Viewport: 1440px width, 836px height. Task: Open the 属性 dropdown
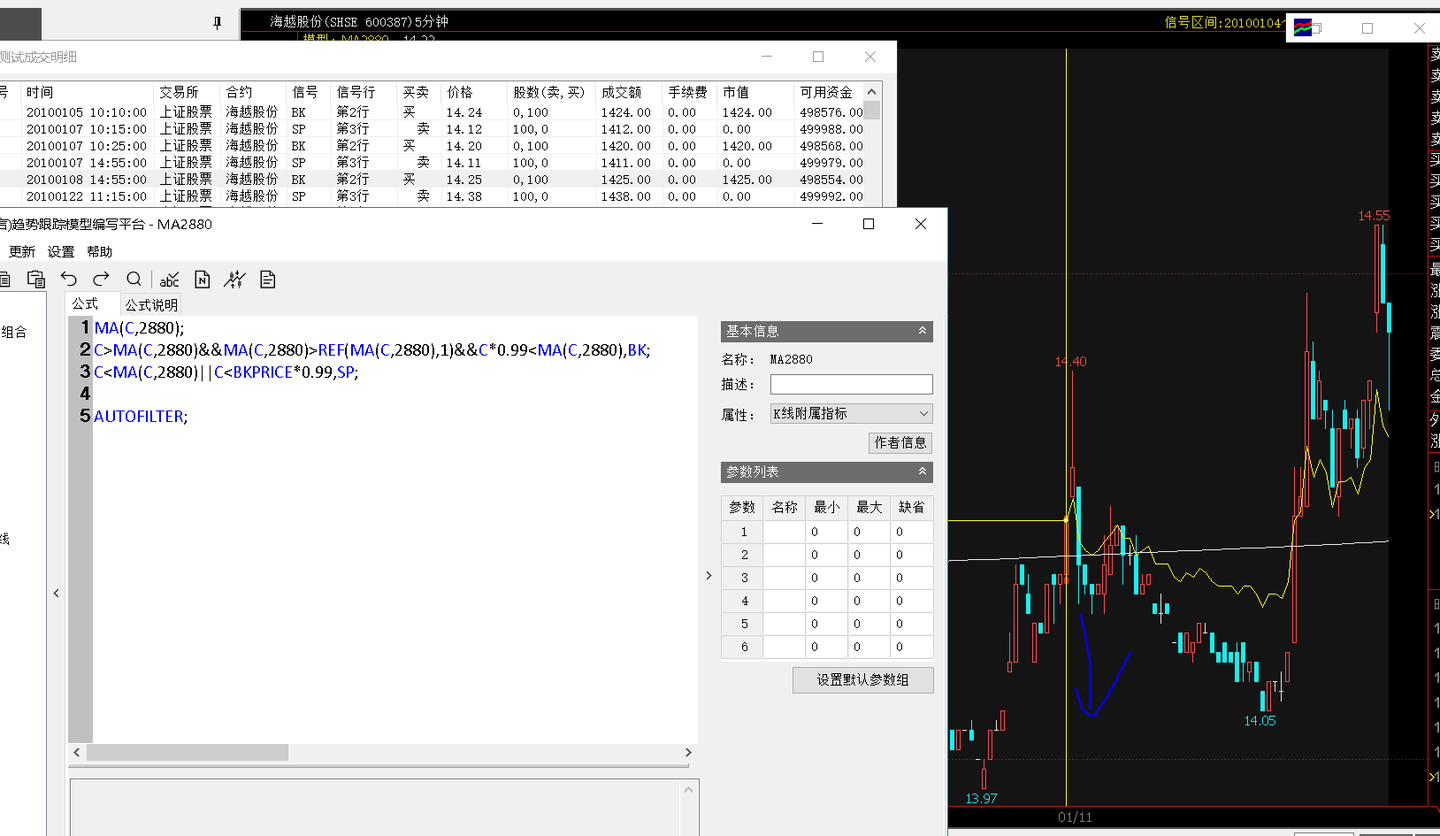pyautogui.click(x=851, y=413)
